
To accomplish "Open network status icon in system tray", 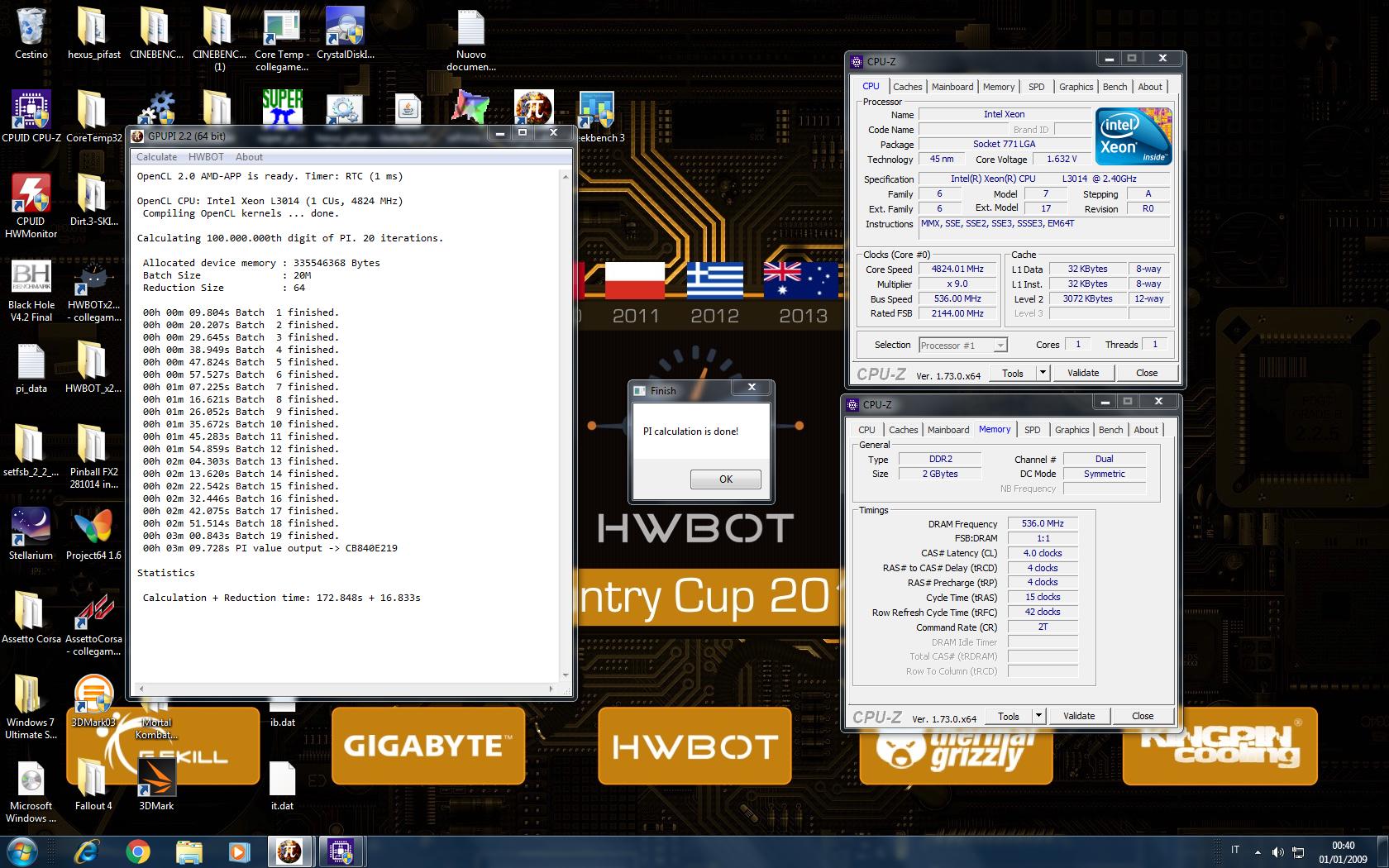I will coord(1298,852).
